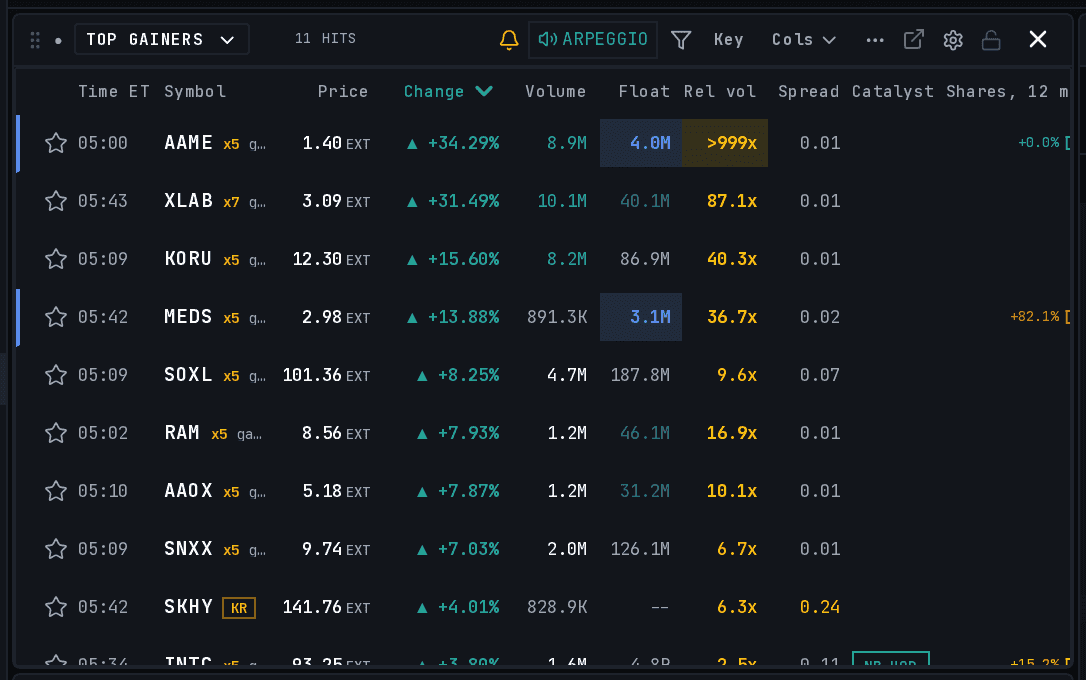
Task: Select the XLAB symbol
Action: [188, 201]
